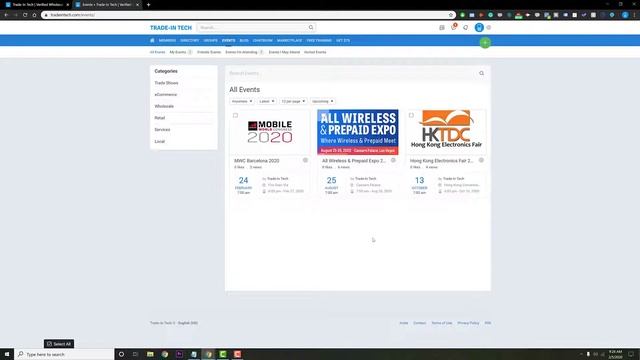
Task: Click the home icon in the blue navigation bar
Action: (x=152, y=40)
